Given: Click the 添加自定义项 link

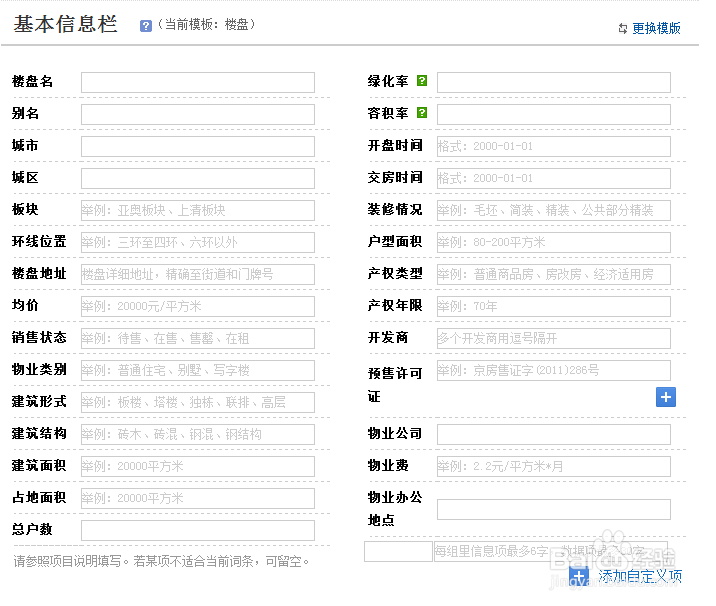Looking at the screenshot, I should click(640, 576).
